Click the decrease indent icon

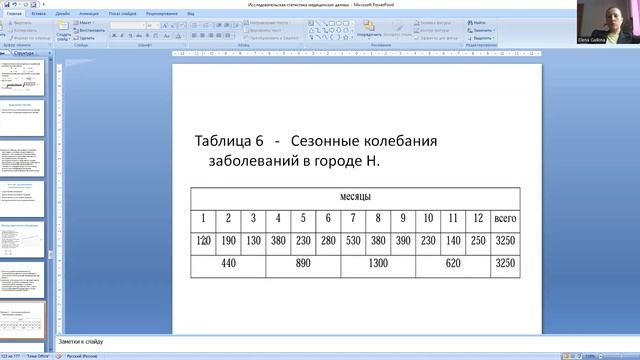(219, 25)
